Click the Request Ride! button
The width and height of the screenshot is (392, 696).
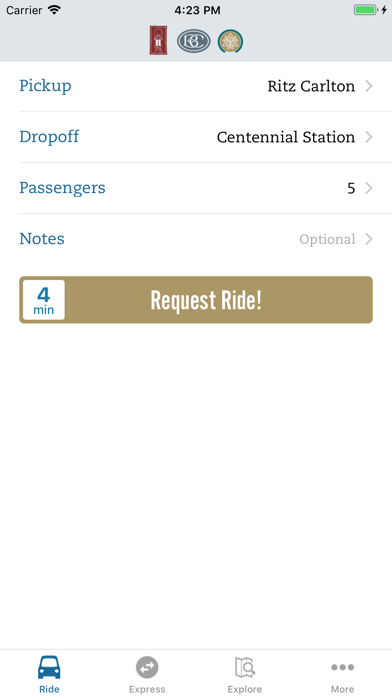[x=196, y=300]
